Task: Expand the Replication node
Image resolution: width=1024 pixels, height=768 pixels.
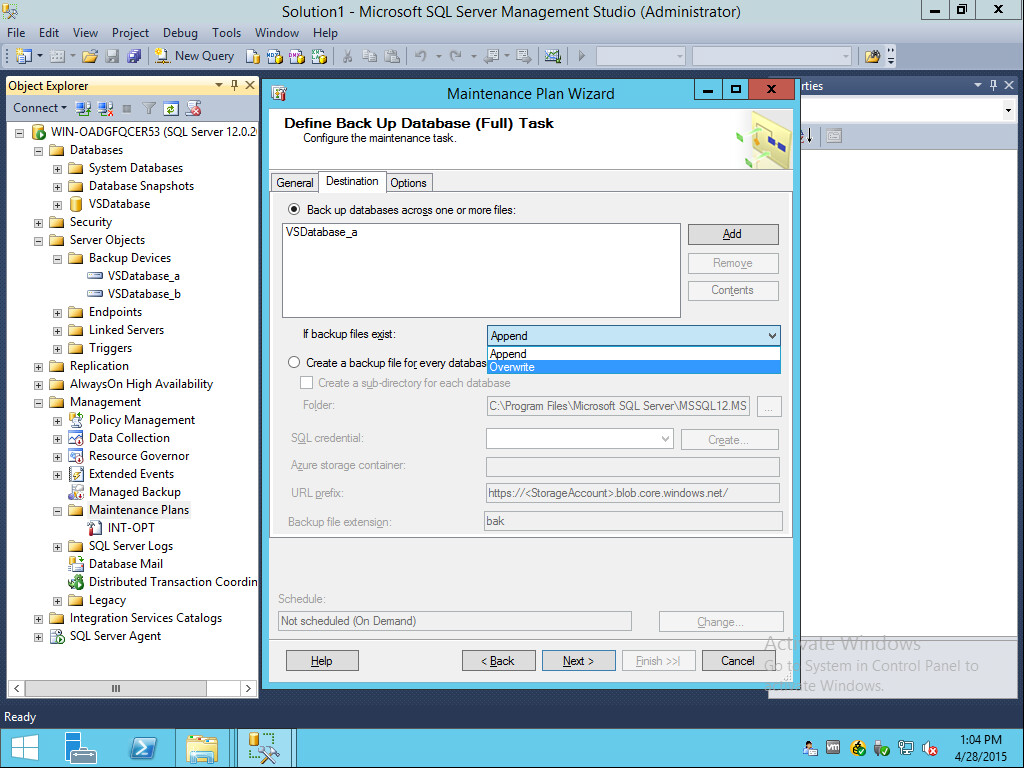Action: (x=39, y=367)
